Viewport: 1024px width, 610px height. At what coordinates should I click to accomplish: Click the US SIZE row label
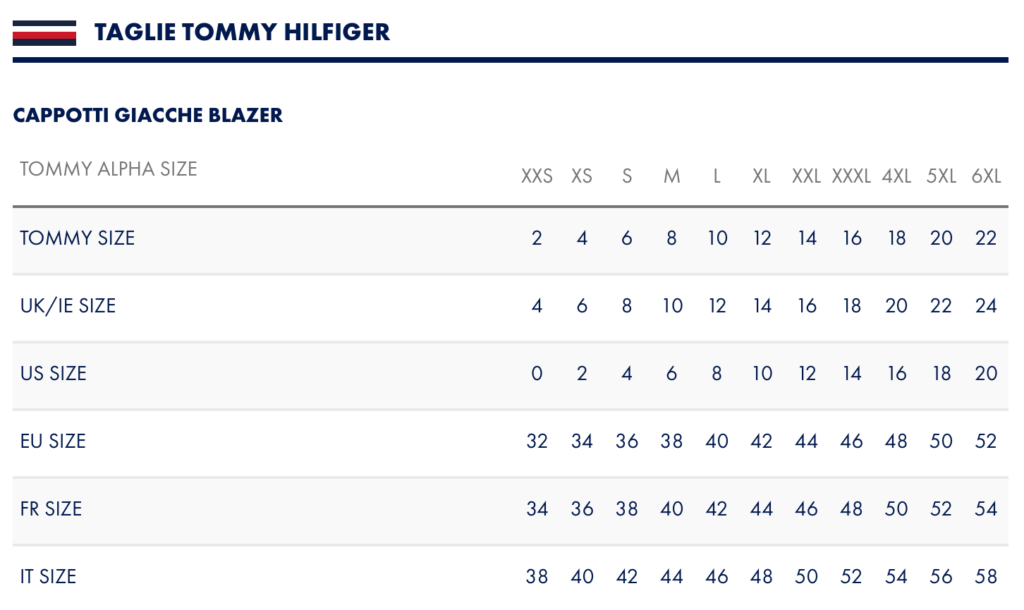pyautogui.click(x=53, y=374)
